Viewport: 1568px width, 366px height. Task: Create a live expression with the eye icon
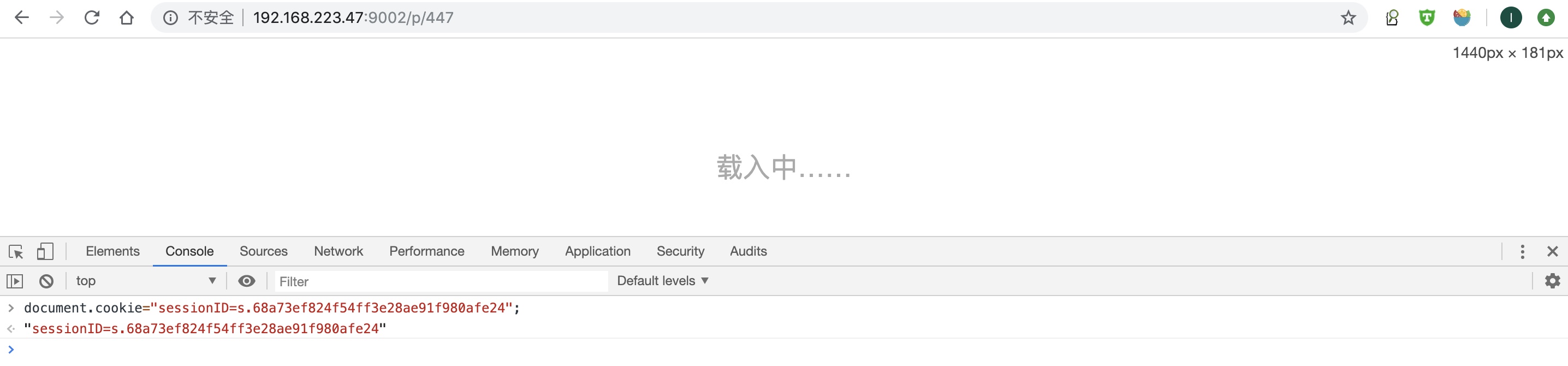tap(247, 281)
